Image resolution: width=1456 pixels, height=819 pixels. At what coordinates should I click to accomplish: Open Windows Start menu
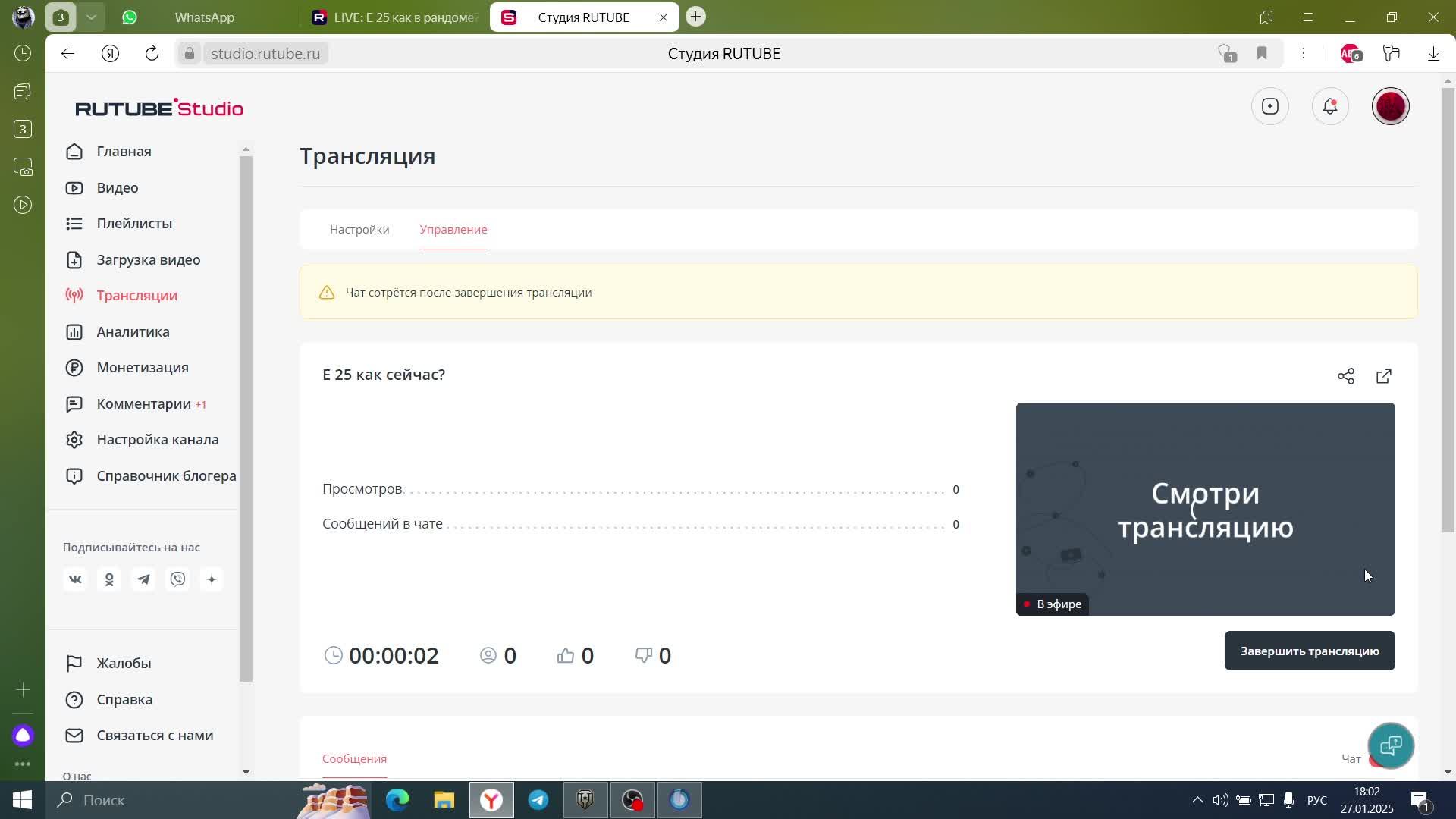[x=22, y=800]
